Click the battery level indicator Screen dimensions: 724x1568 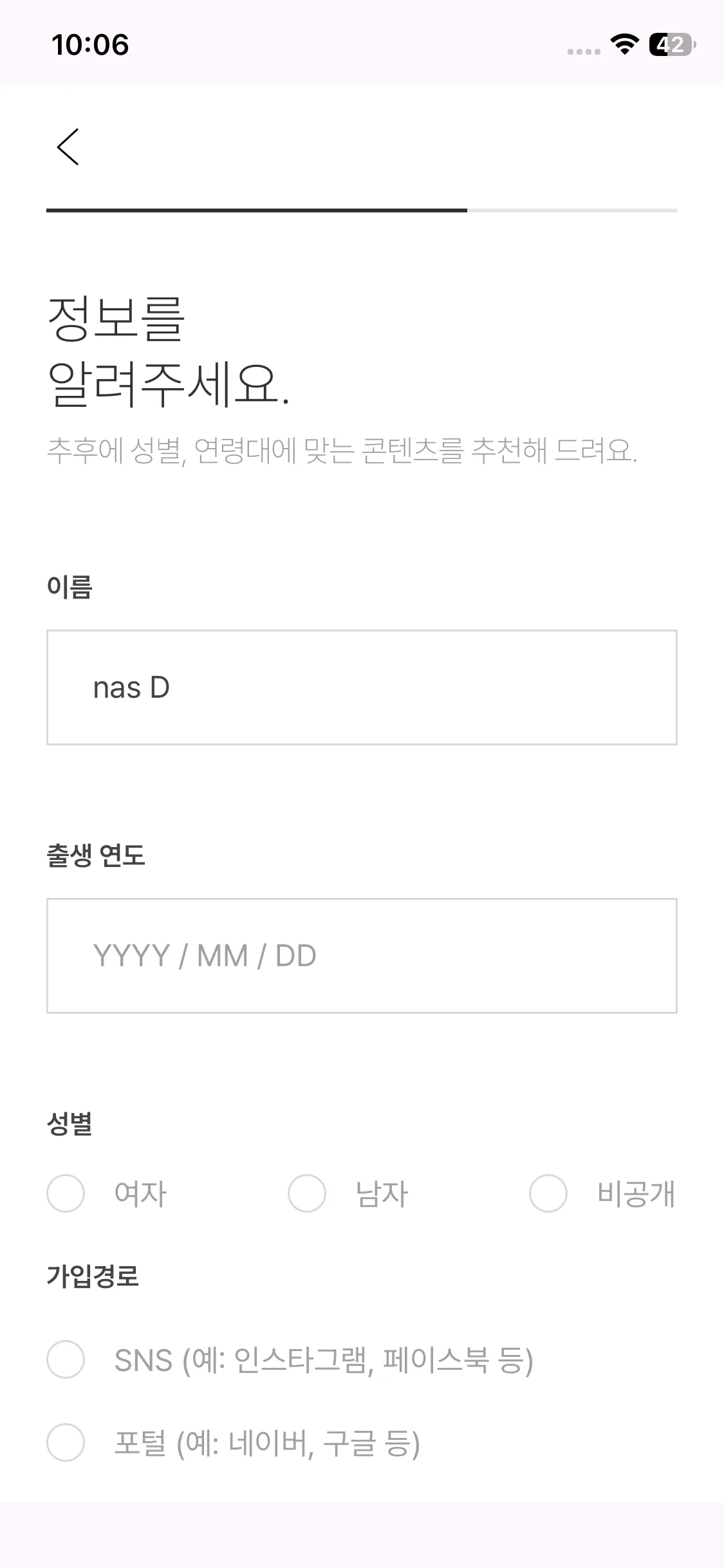coord(671,44)
